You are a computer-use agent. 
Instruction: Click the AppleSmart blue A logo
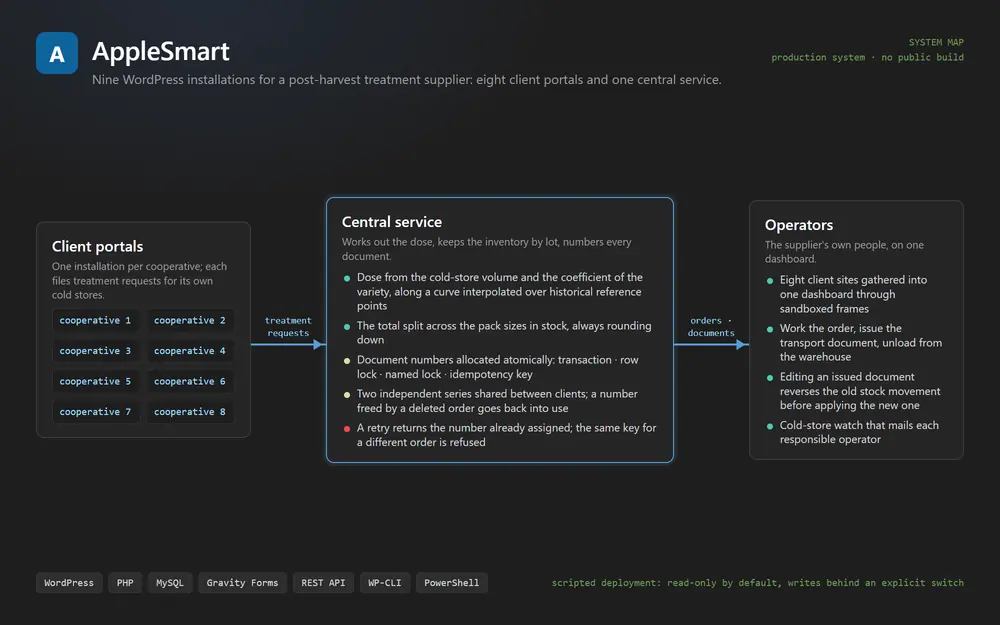click(x=57, y=53)
